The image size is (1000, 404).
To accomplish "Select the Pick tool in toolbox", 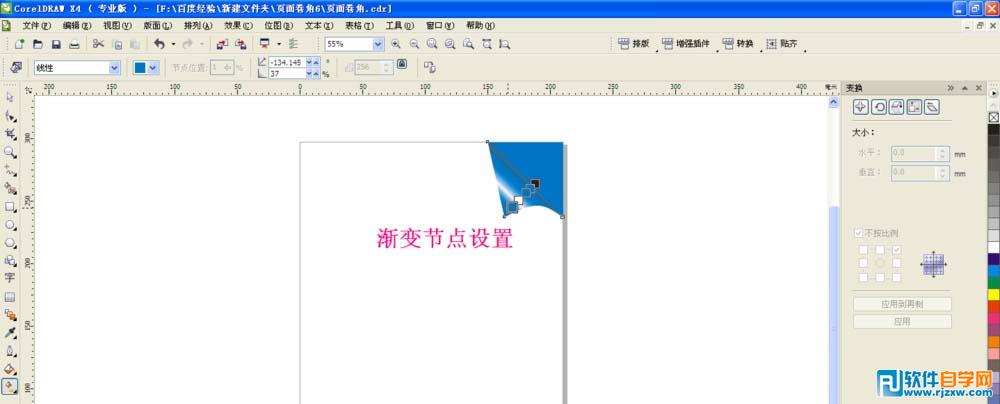I will (10, 98).
